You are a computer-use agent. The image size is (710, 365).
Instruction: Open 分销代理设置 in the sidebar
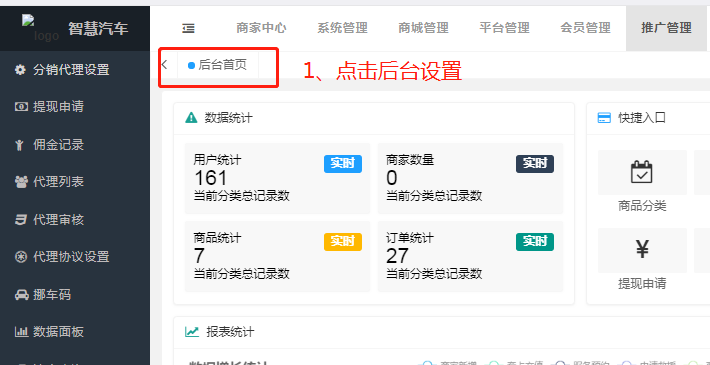[71, 70]
